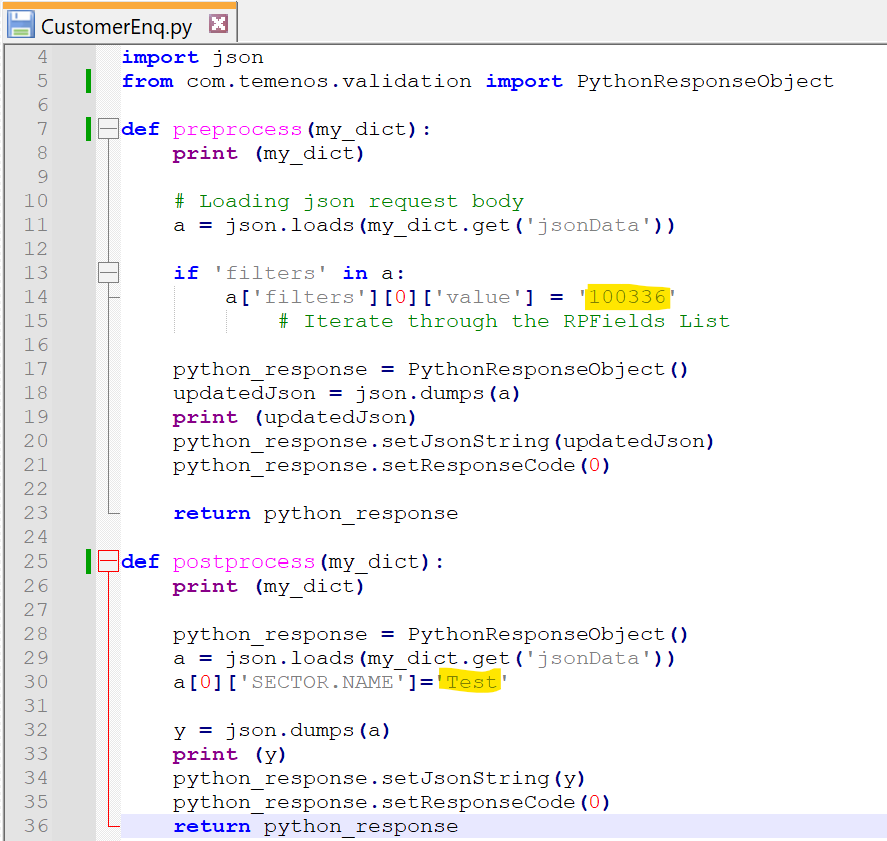Collapse the if 'filters' block fold marker

pos(108,273)
